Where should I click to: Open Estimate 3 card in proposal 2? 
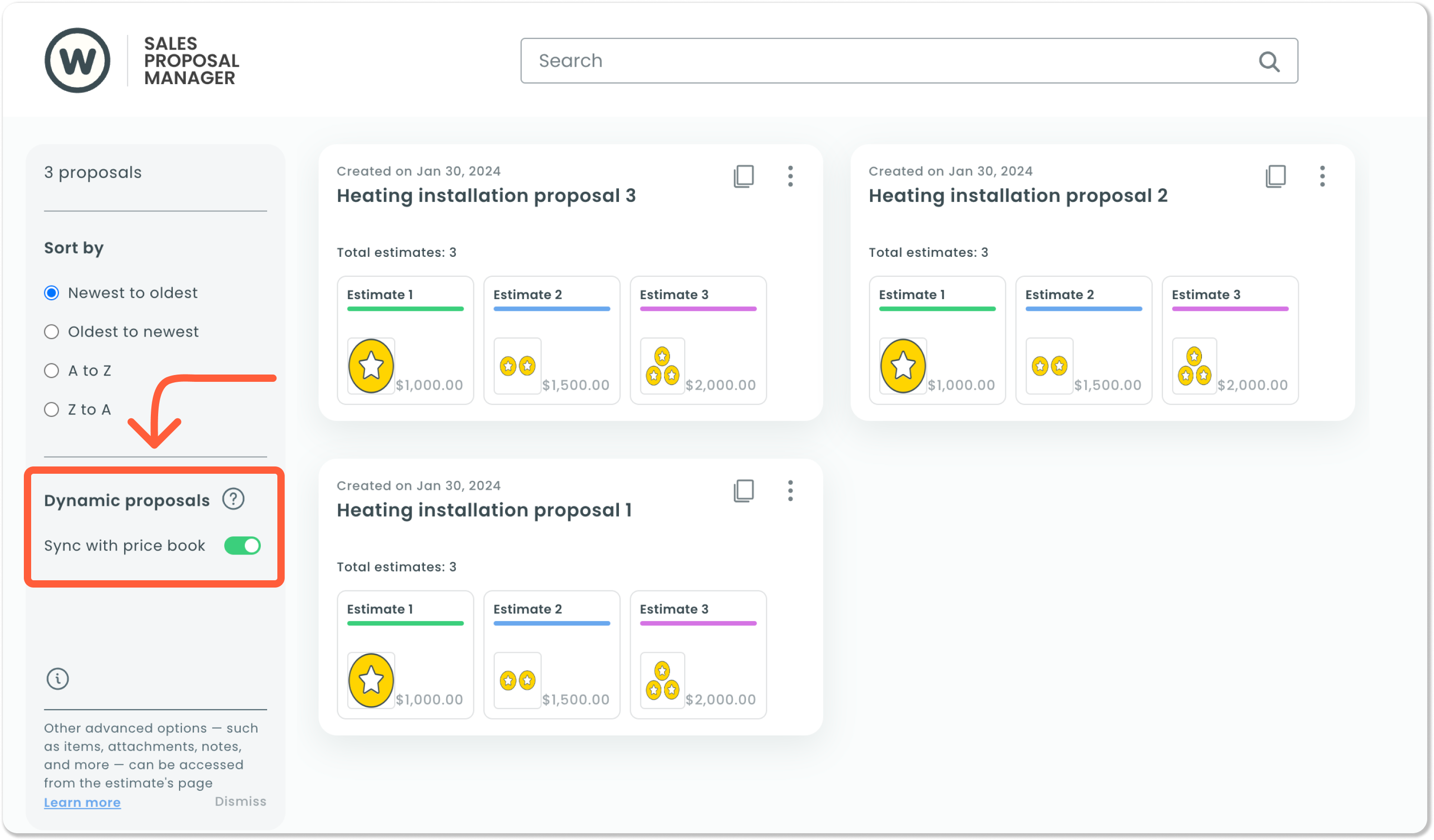coord(1230,340)
